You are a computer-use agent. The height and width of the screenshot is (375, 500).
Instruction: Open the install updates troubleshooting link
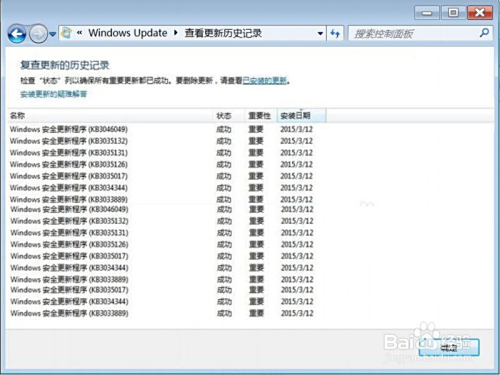[x=54, y=94]
